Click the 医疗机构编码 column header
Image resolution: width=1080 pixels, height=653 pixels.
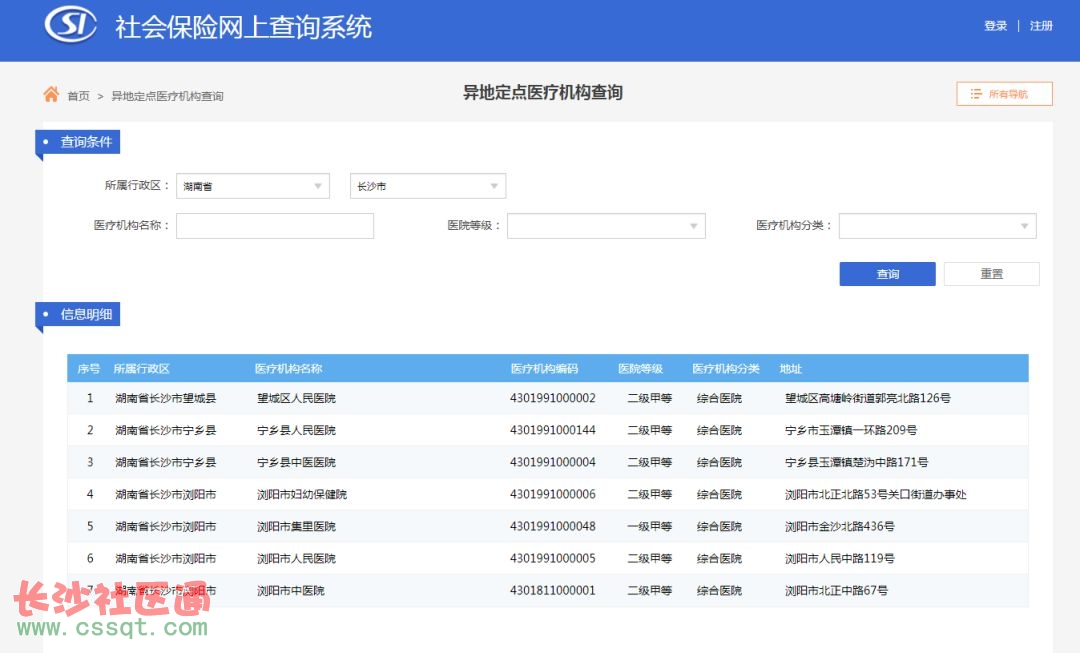pyautogui.click(x=544, y=369)
